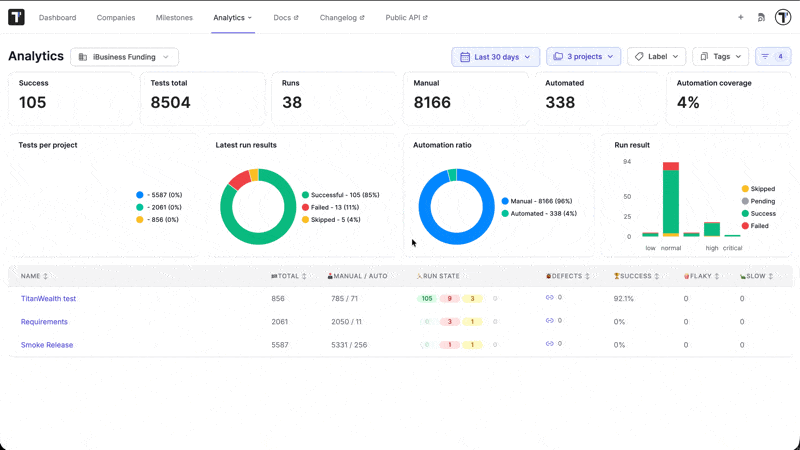Open the iBusiness Funding company dropdown
Screen dimensions: 800x450
tap(124, 57)
